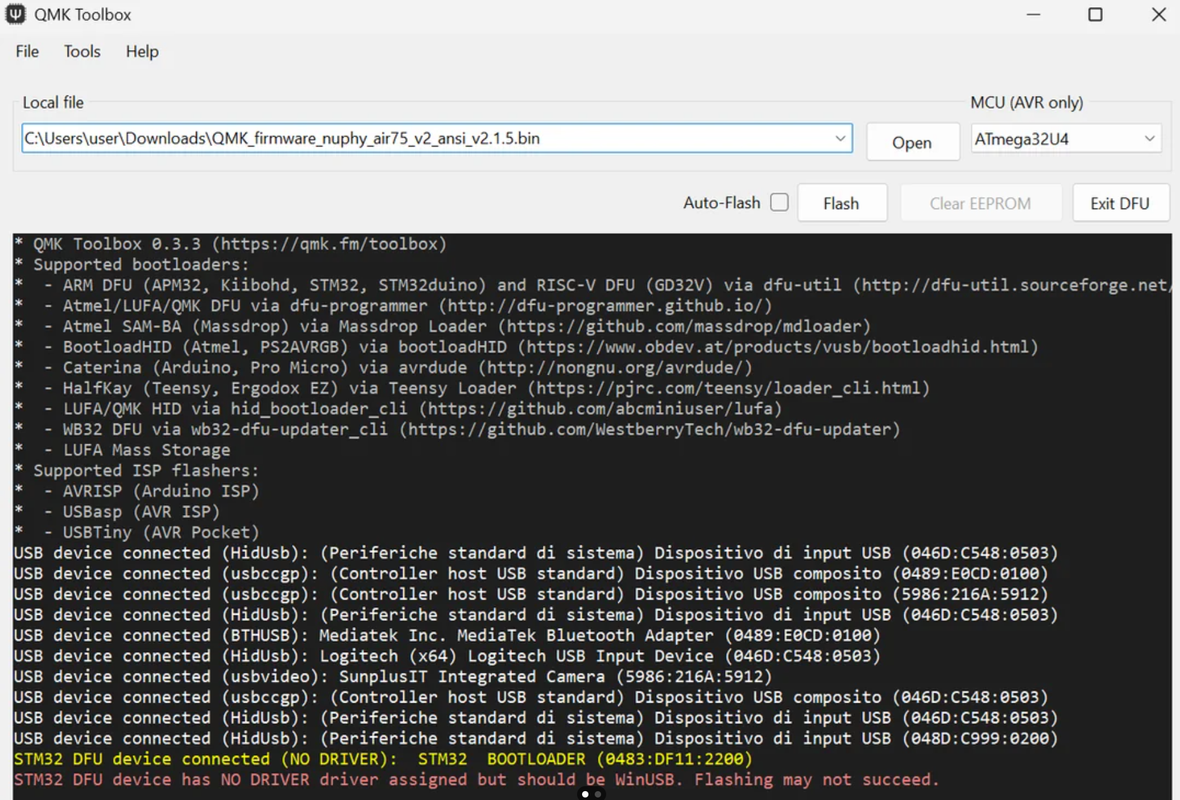
Task: Click the LUFA Mass Storage log line
Action: [122, 450]
